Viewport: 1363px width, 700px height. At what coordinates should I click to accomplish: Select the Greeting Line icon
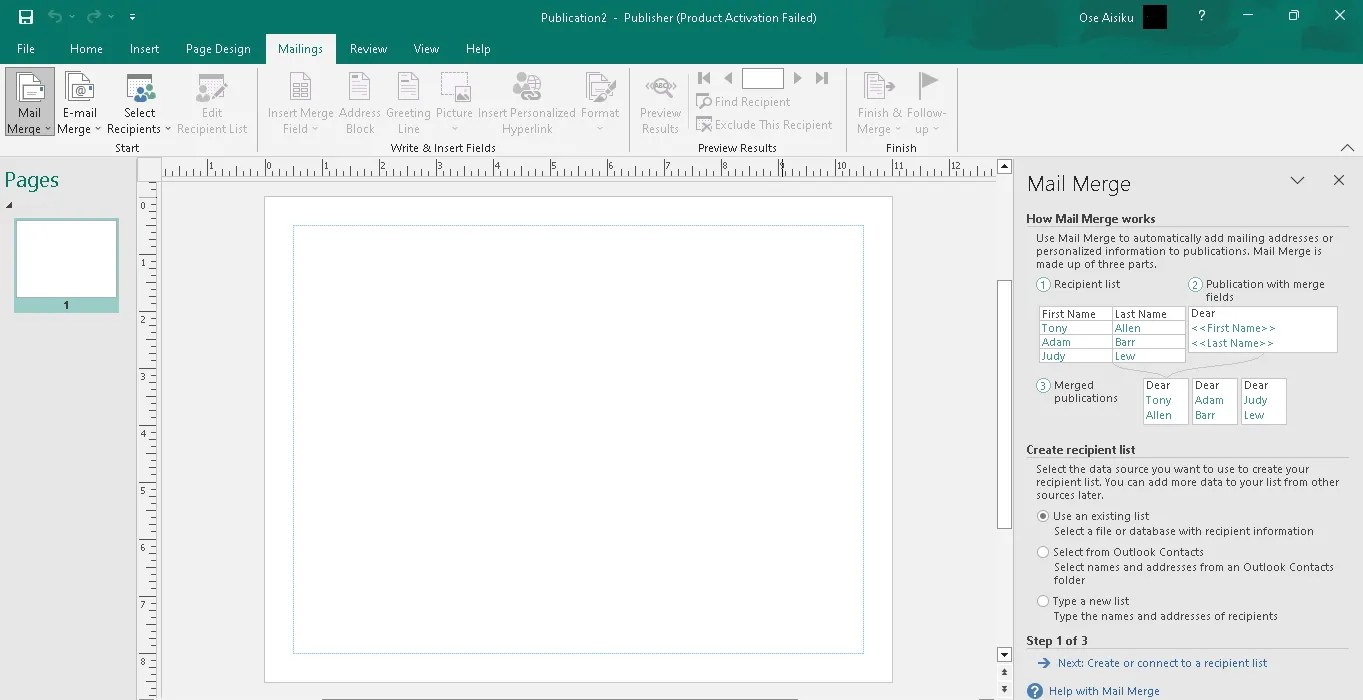click(x=407, y=100)
